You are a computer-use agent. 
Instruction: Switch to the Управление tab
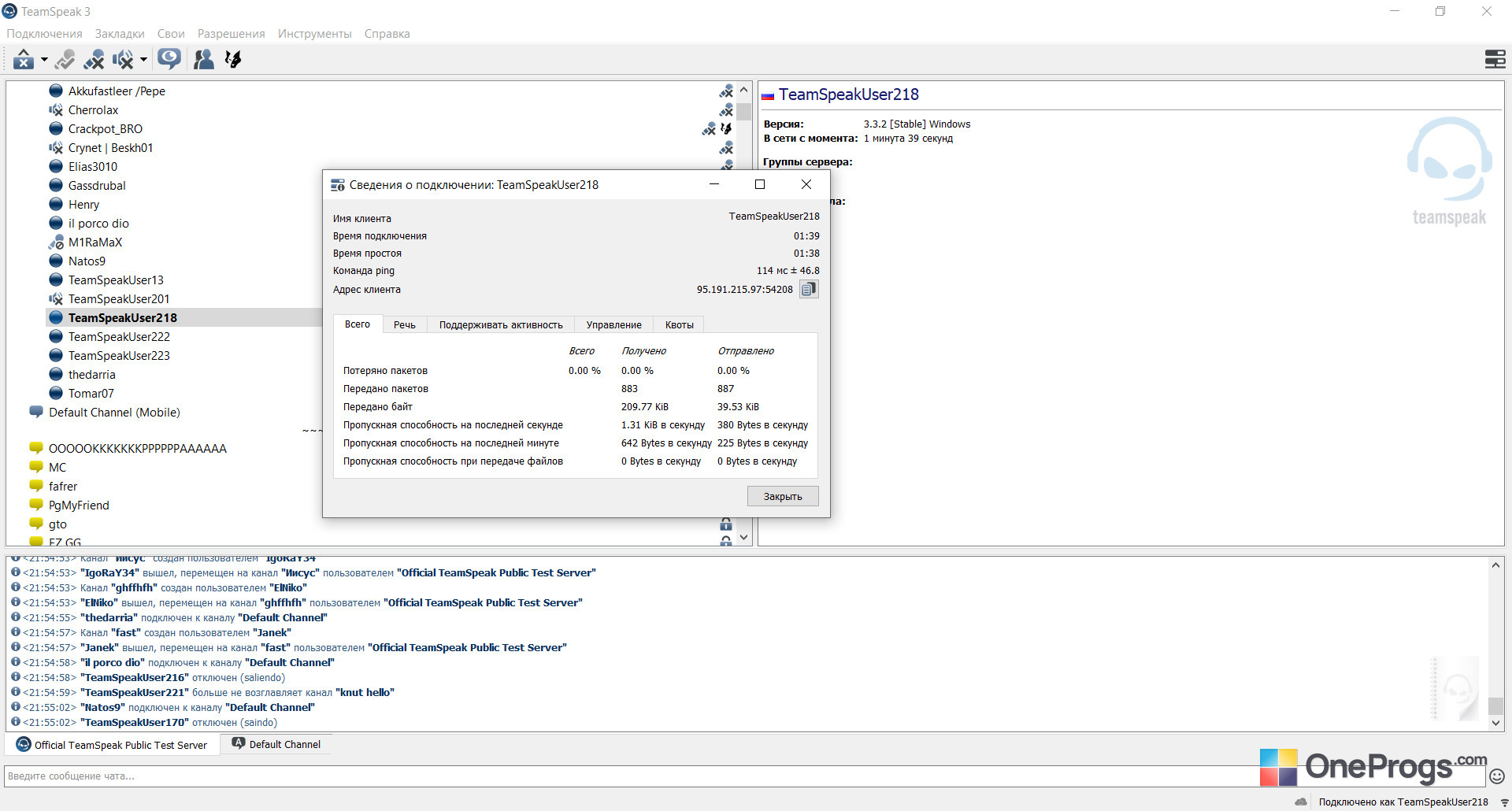pyautogui.click(x=614, y=325)
